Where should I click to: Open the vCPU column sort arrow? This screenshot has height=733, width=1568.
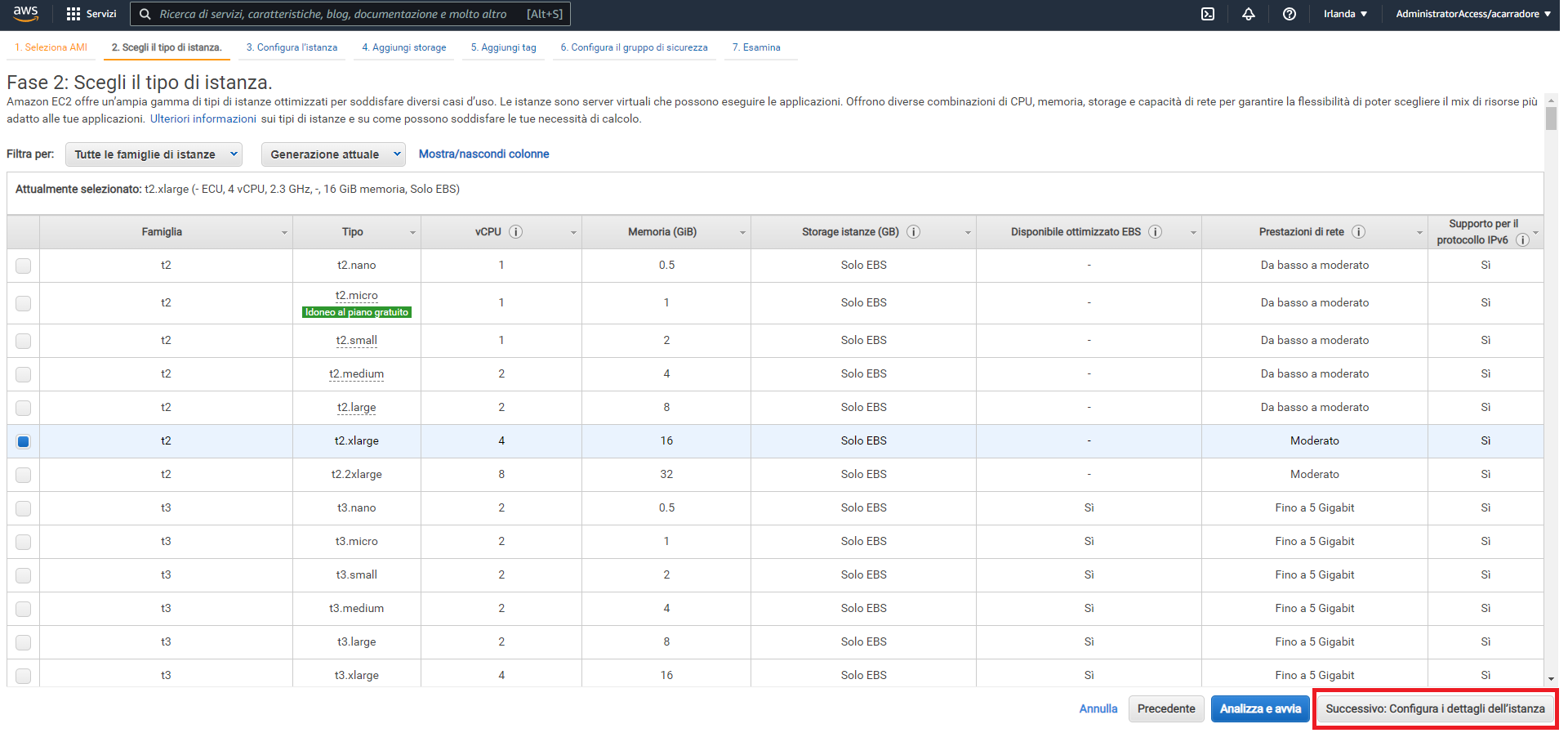[x=573, y=233]
